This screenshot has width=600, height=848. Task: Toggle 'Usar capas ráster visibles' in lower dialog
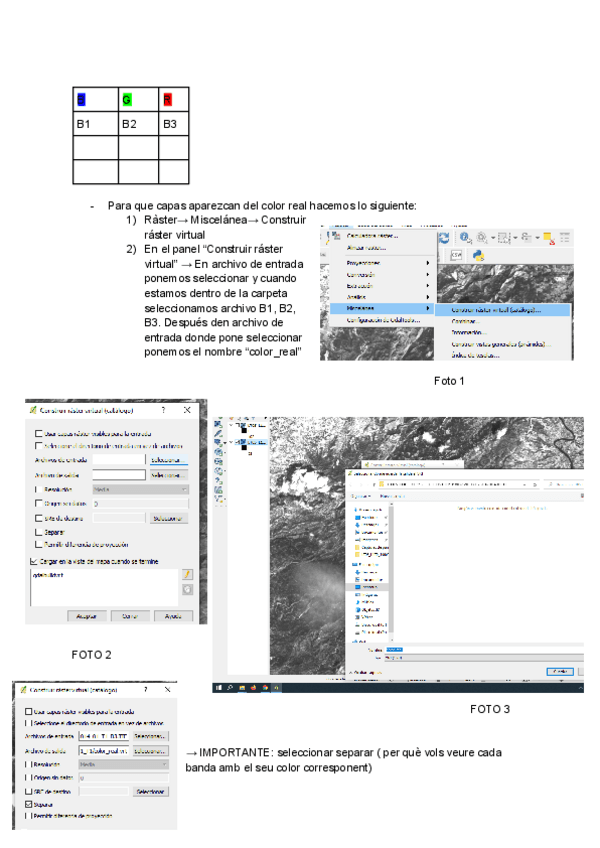(29, 712)
